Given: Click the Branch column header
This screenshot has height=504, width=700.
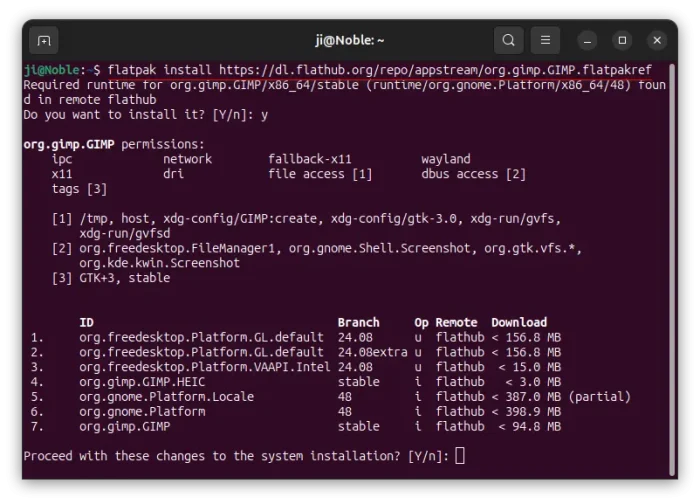Looking at the screenshot, I should tap(358, 322).
